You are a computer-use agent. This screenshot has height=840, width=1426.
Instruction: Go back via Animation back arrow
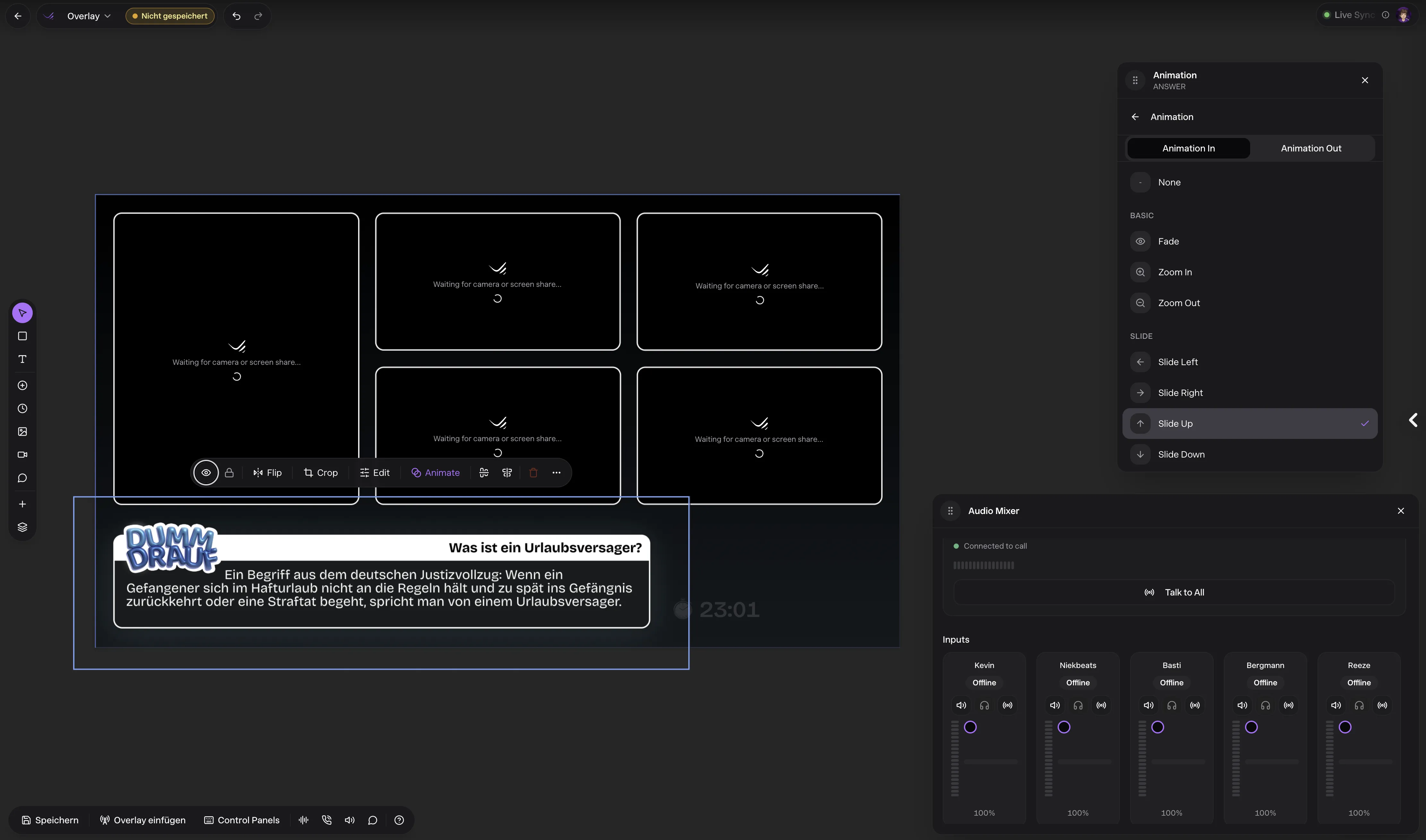point(1135,117)
